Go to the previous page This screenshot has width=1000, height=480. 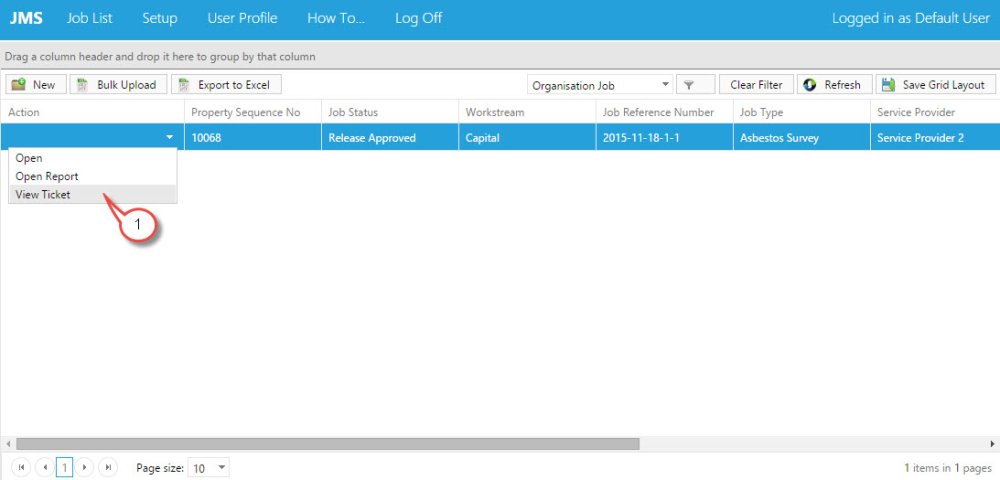point(44,467)
